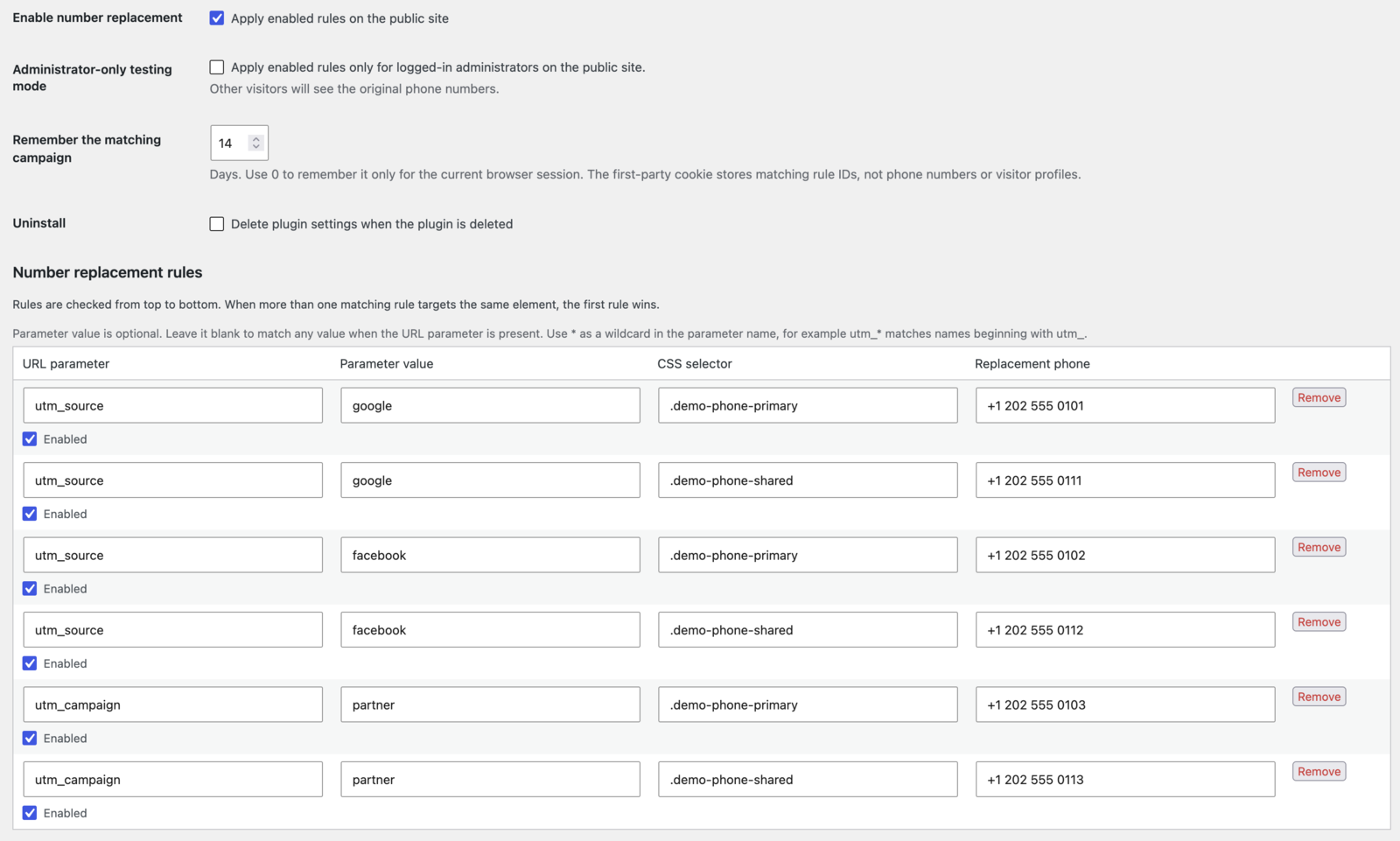Click the Number replacement rules heading
Image resolution: width=1400 pixels, height=841 pixels.
tap(108, 273)
